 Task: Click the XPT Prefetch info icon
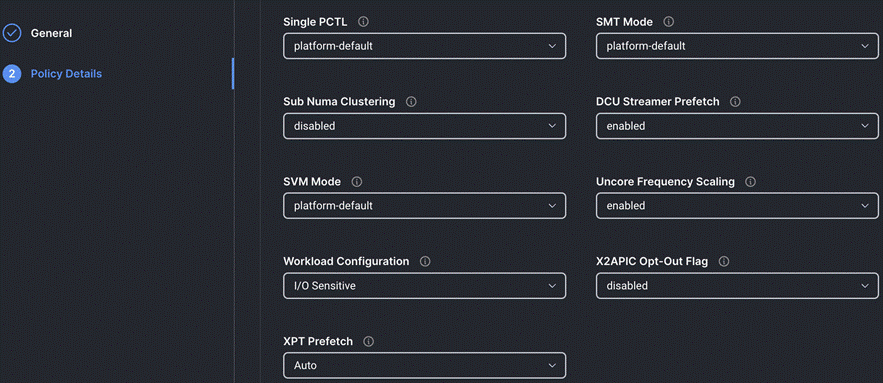coord(369,341)
